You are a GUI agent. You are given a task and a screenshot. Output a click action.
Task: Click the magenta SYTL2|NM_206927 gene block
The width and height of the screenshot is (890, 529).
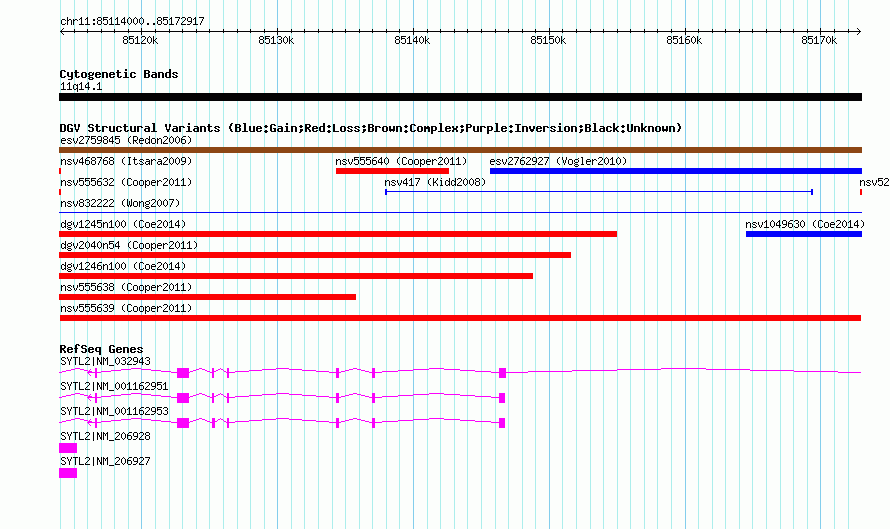click(x=68, y=473)
